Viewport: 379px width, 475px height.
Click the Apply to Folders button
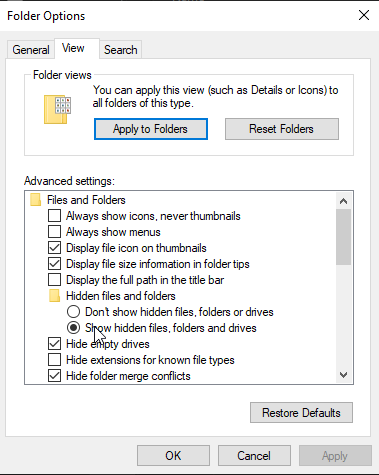click(151, 129)
